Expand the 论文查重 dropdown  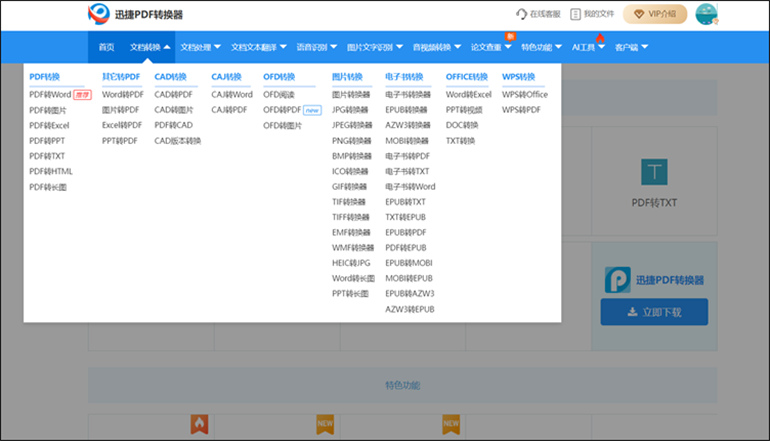point(491,47)
